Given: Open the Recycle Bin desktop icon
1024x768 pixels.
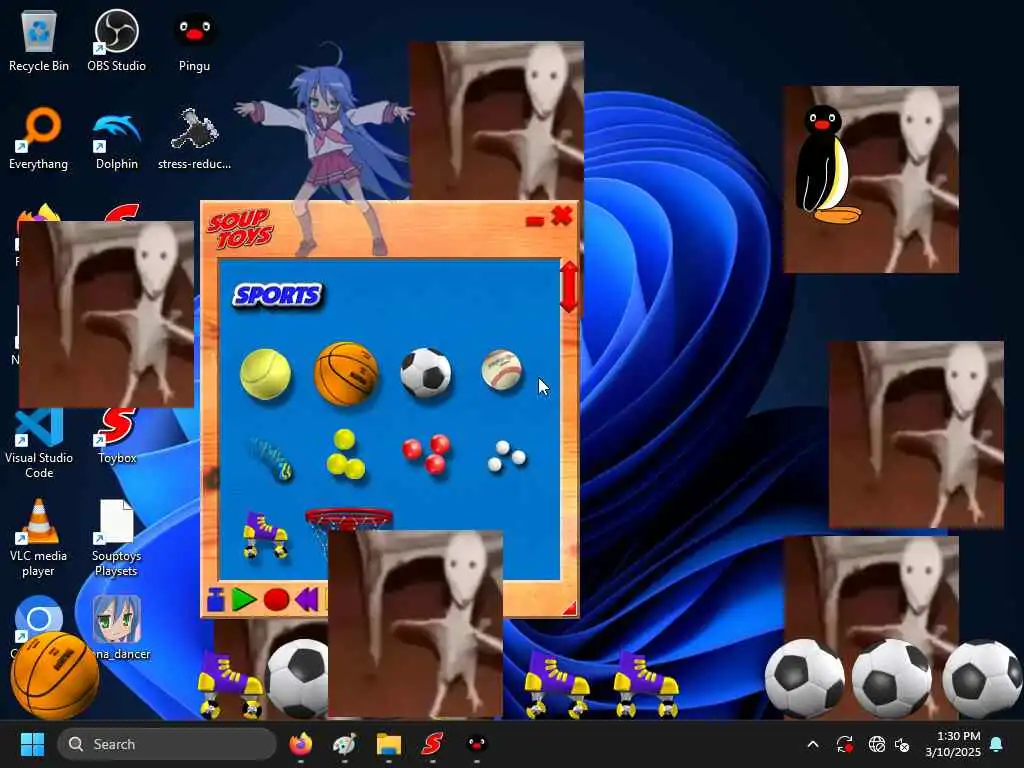Looking at the screenshot, I should coord(39,42).
